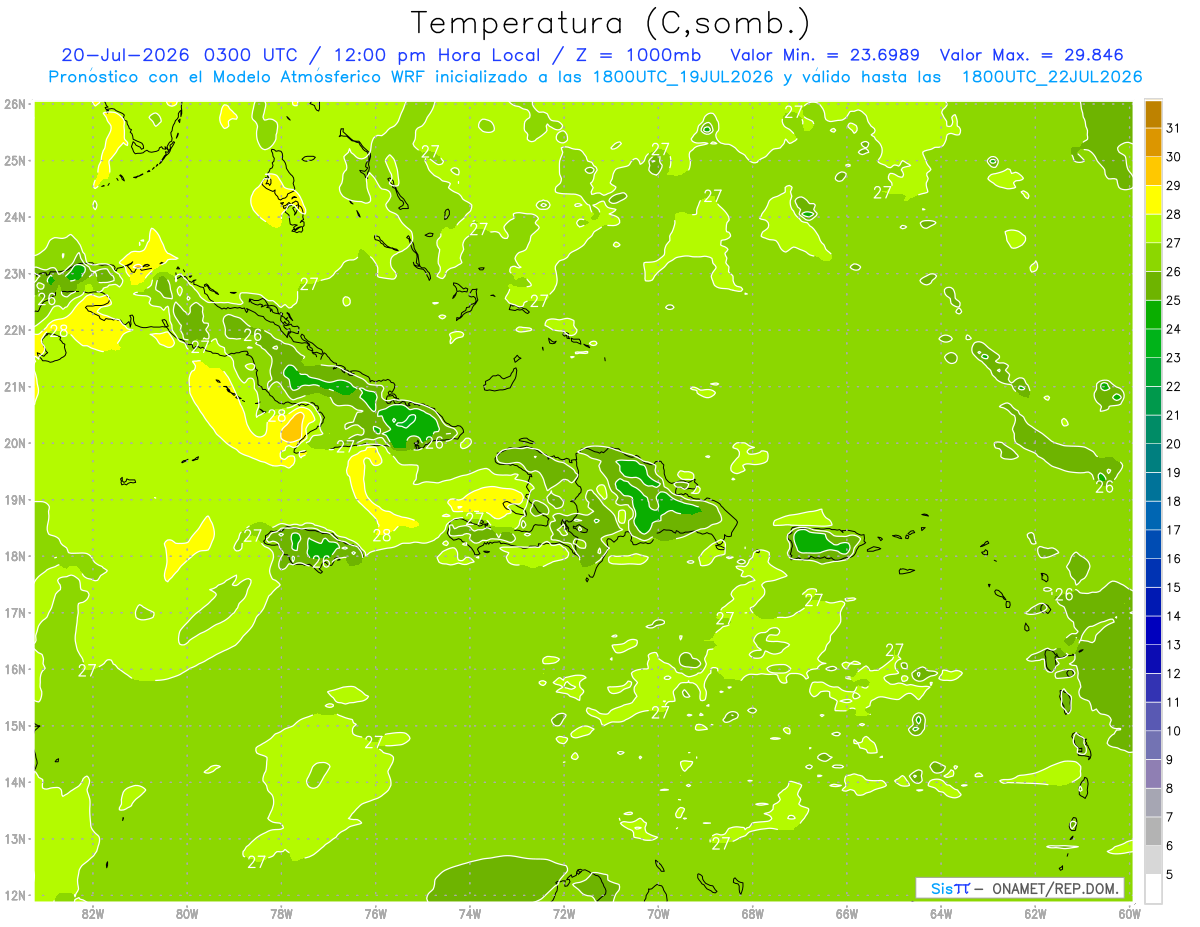
Task: Click the 30 value on the color legend
Action: coord(1174,157)
